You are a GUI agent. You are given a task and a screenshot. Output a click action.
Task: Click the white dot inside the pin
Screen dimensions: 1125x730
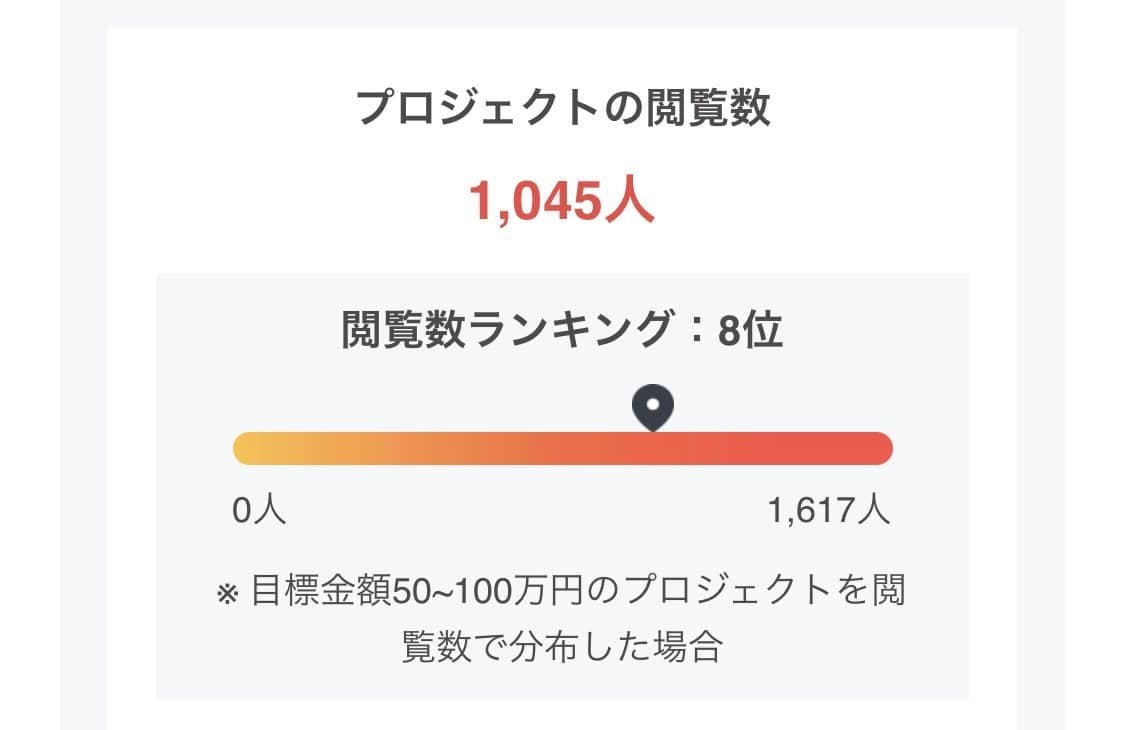click(x=653, y=404)
